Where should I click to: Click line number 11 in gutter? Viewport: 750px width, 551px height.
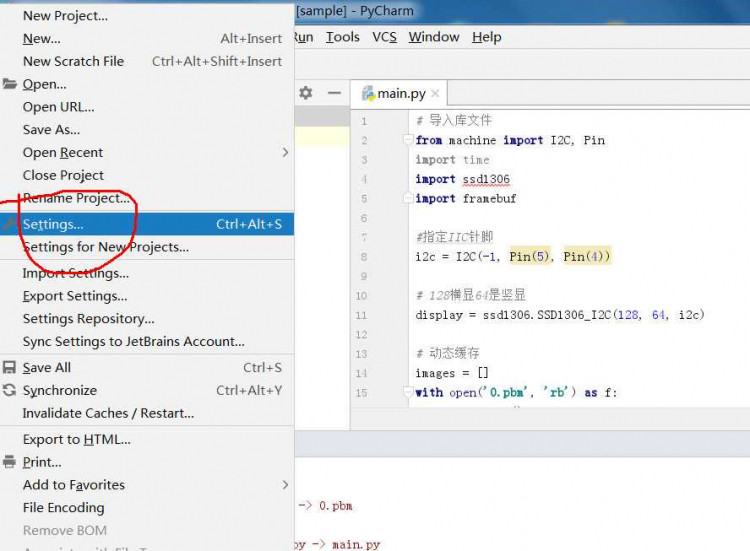pos(361,315)
